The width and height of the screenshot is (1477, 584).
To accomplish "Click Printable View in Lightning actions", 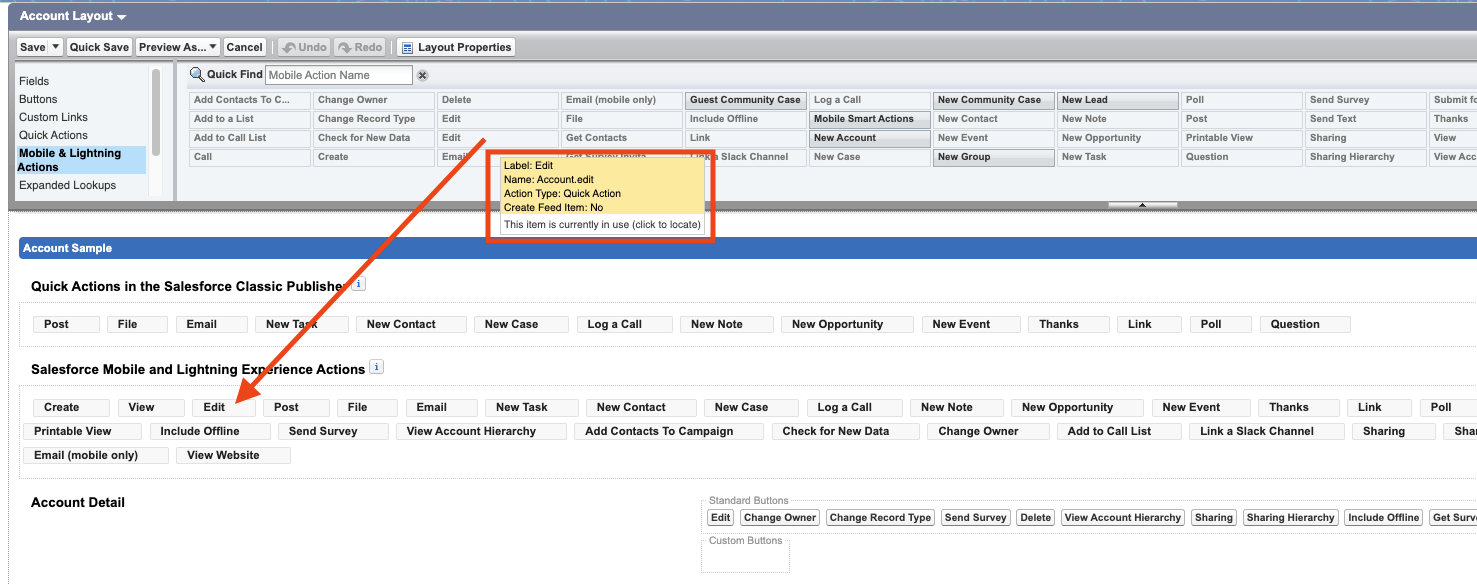I will click(82, 431).
